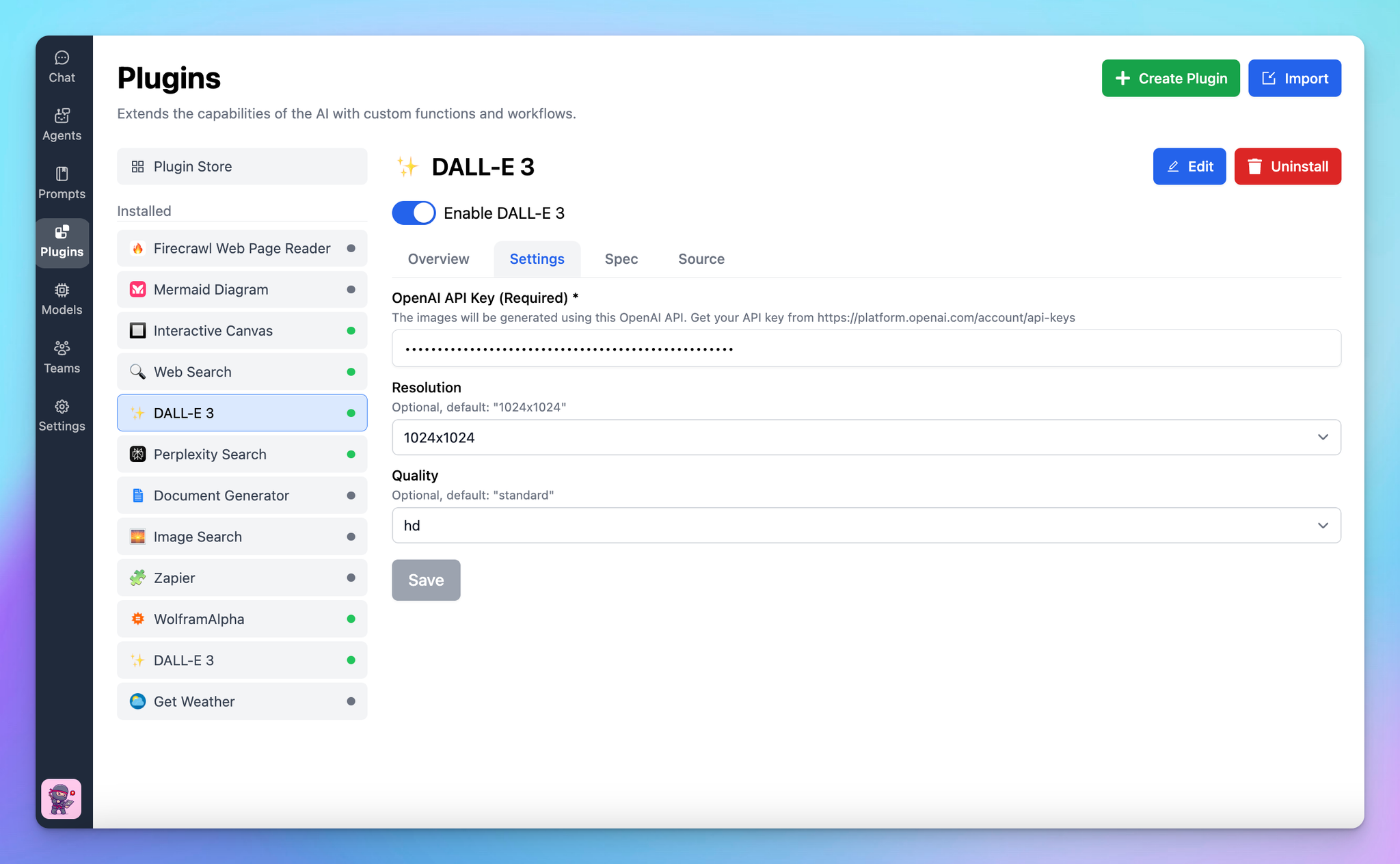Select Firecrawl Web Page Reader plugin
The height and width of the screenshot is (864, 1400).
[242, 248]
